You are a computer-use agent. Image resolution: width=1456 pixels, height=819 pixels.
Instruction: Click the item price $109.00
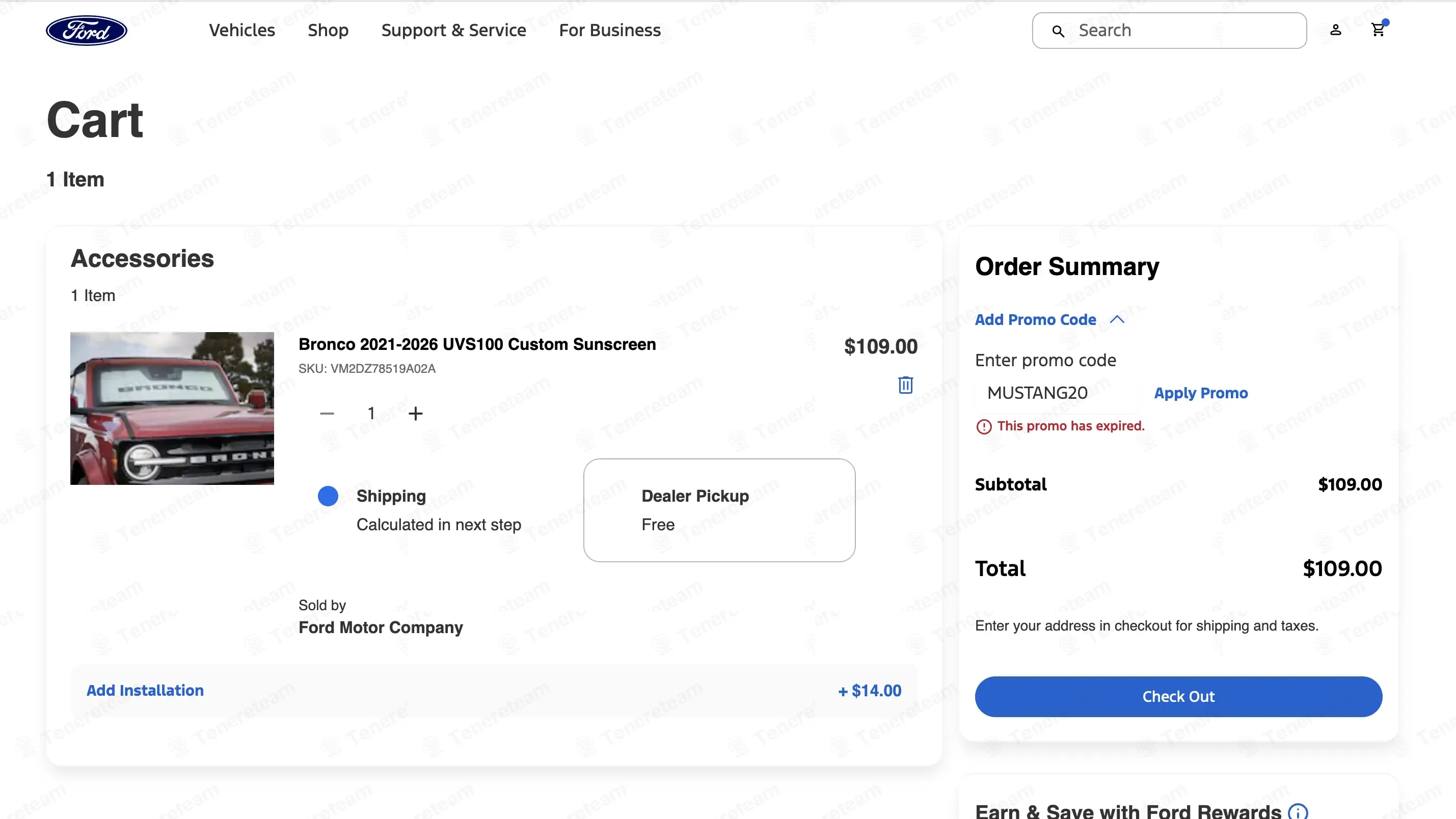(881, 346)
